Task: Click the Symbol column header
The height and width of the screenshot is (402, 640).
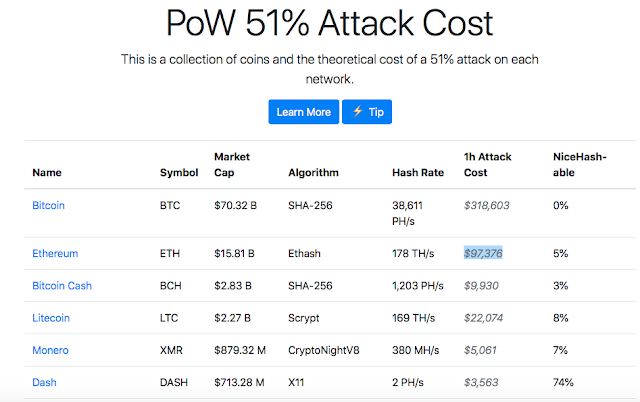Action: pos(179,173)
